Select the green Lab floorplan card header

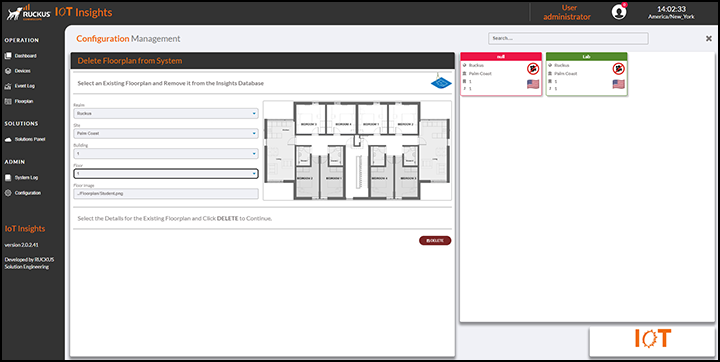pyautogui.click(x=586, y=56)
